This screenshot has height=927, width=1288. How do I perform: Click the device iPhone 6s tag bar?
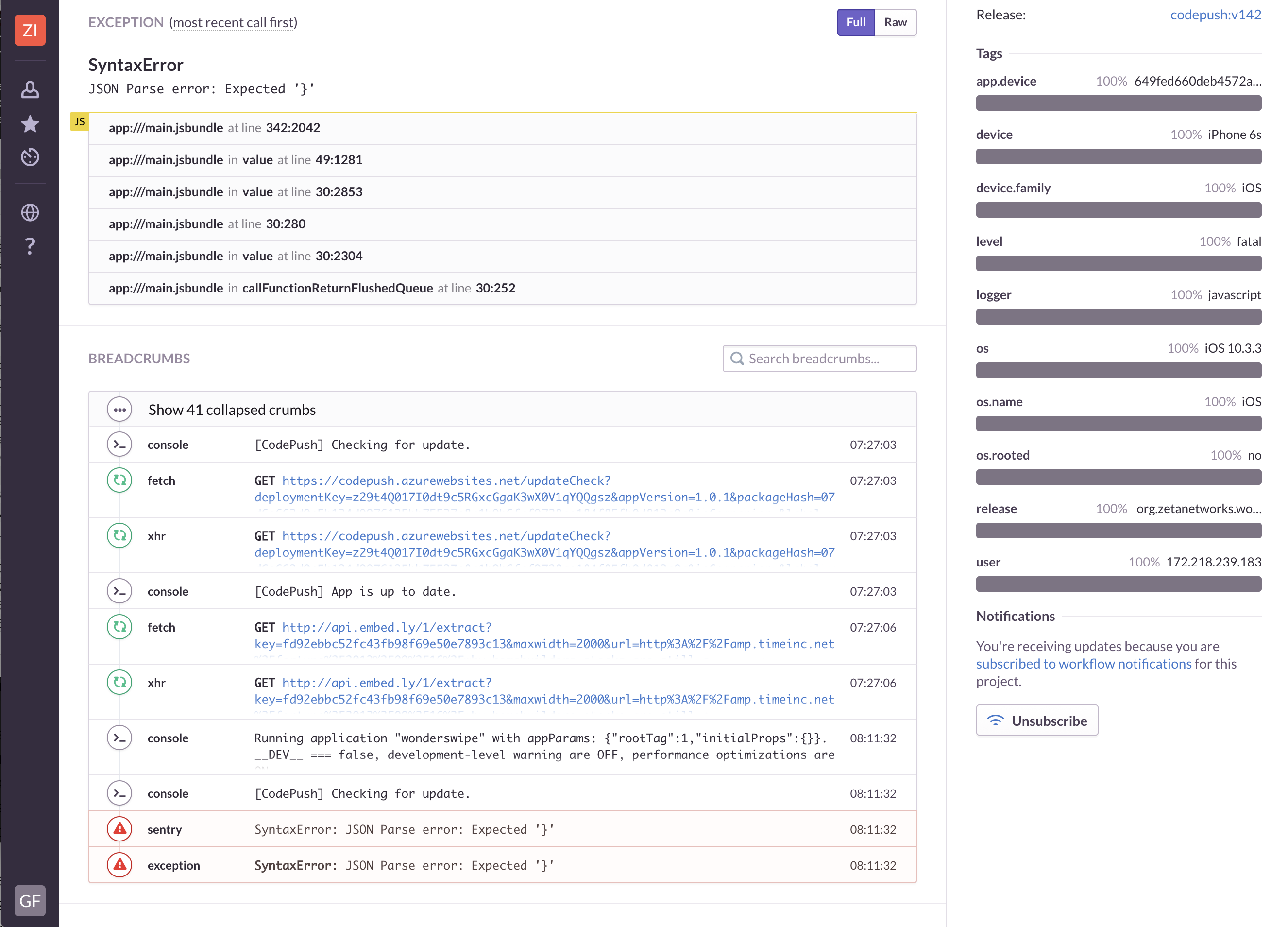point(1118,156)
